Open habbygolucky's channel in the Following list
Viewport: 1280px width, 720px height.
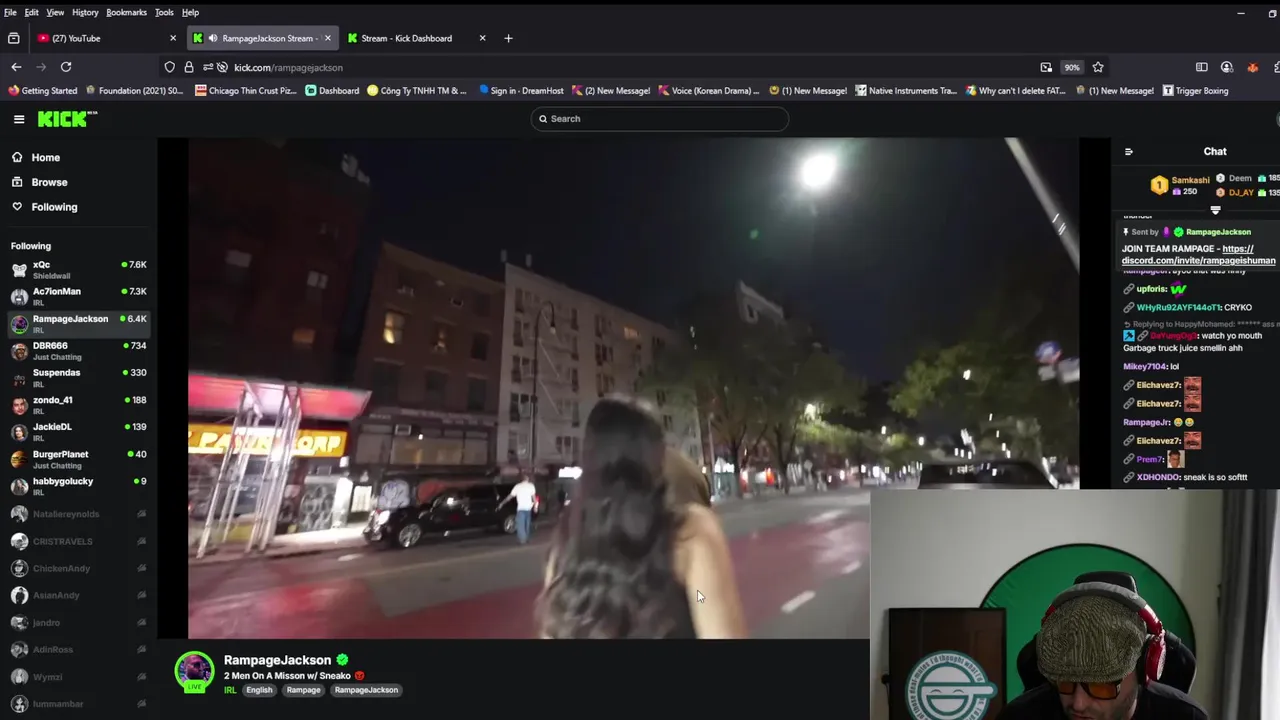pyautogui.click(x=78, y=486)
